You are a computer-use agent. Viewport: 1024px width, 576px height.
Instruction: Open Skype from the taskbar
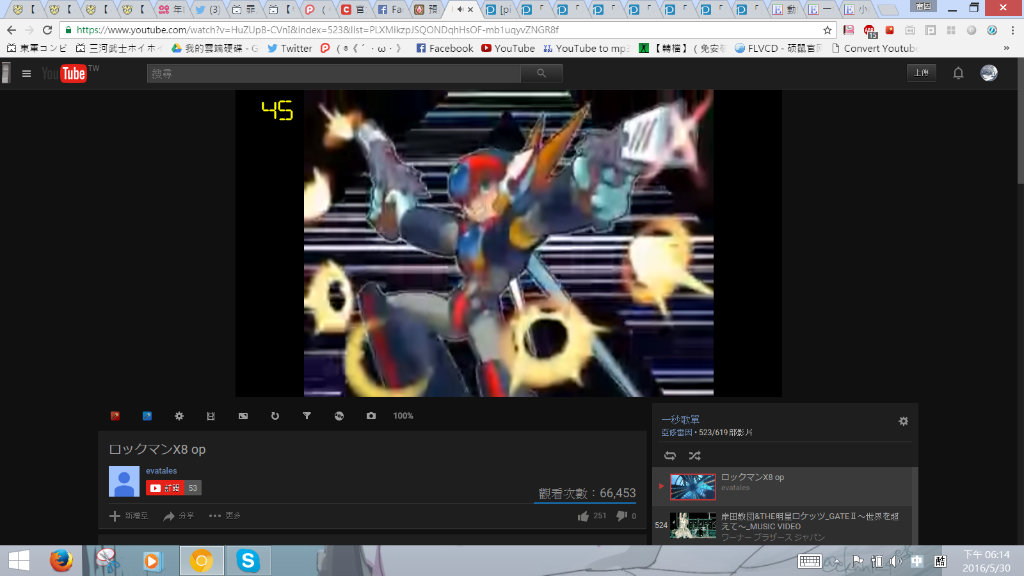248,561
